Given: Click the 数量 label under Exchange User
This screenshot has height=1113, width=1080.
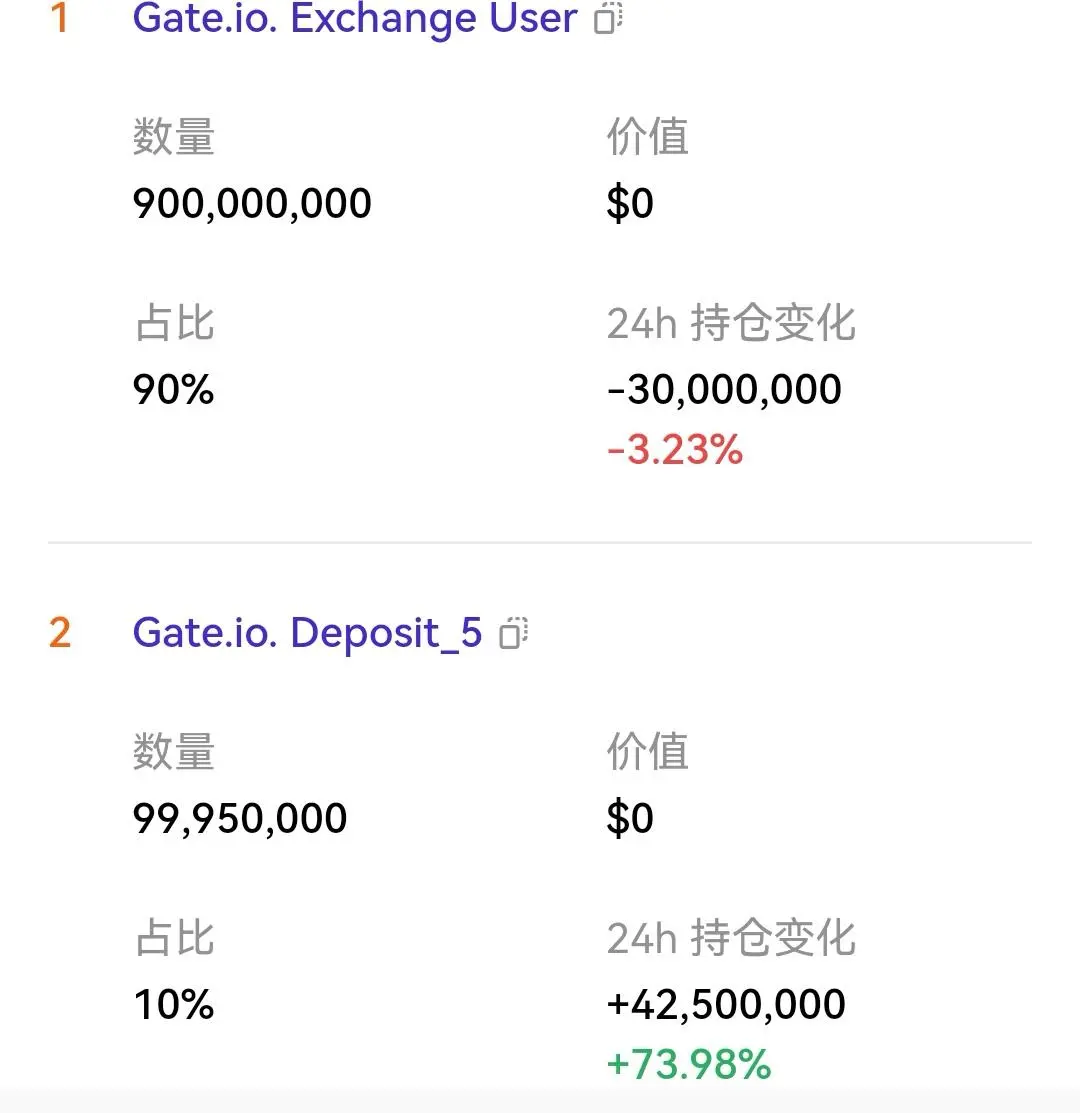Looking at the screenshot, I should click(x=173, y=137).
